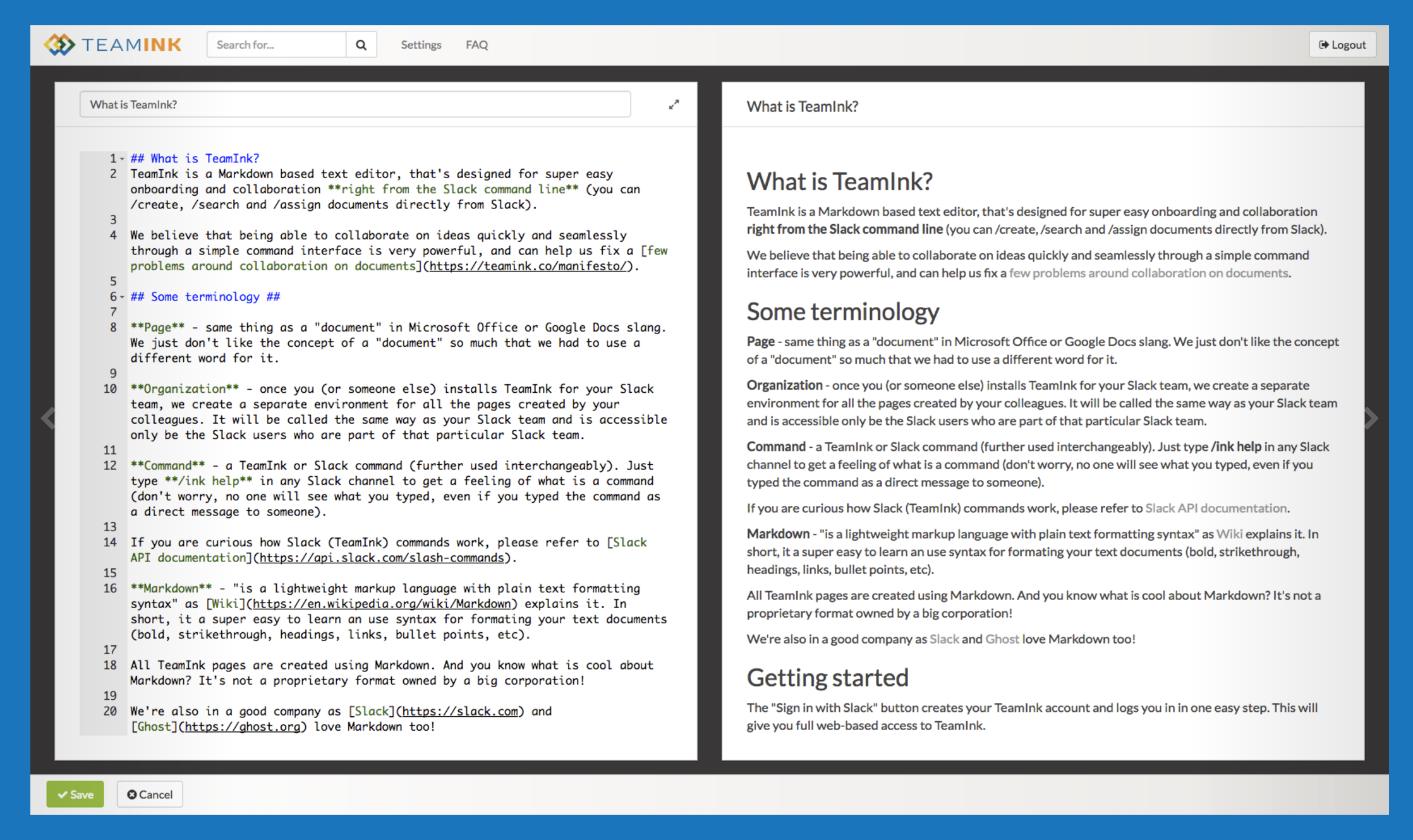The height and width of the screenshot is (840, 1413).
Task: Click the search magnifier icon button
Action: [x=361, y=45]
